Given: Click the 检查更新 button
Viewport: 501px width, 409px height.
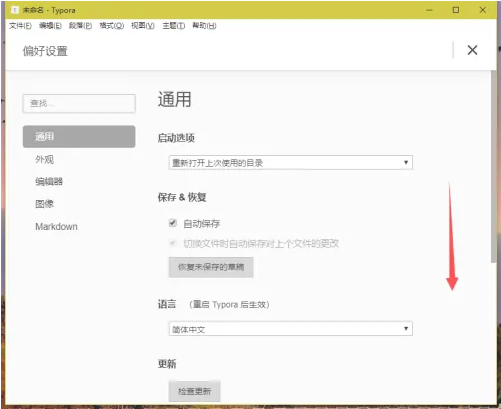Looking at the screenshot, I should (x=194, y=391).
